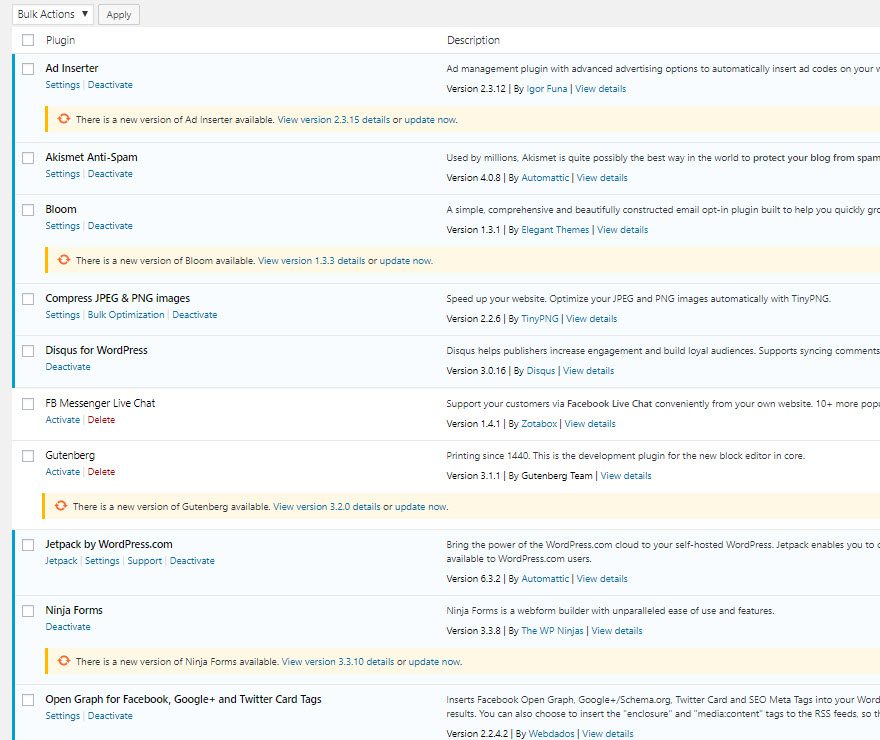
Task: Deactivate Ninja Forms
Action: point(68,627)
